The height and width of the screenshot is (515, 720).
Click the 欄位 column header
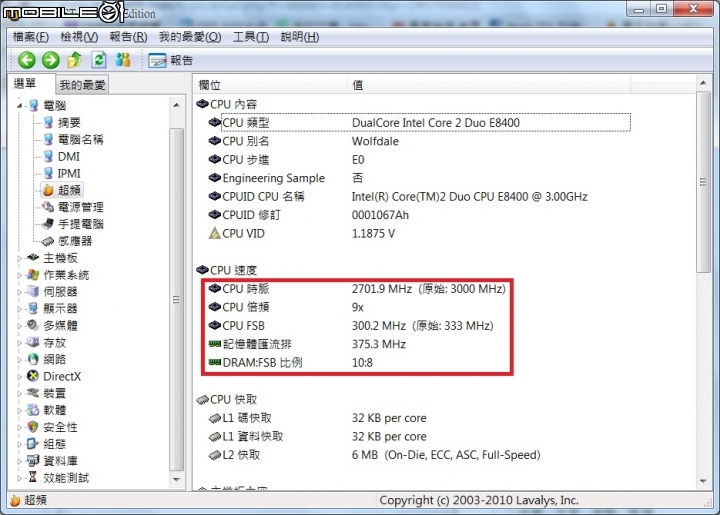click(x=270, y=85)
